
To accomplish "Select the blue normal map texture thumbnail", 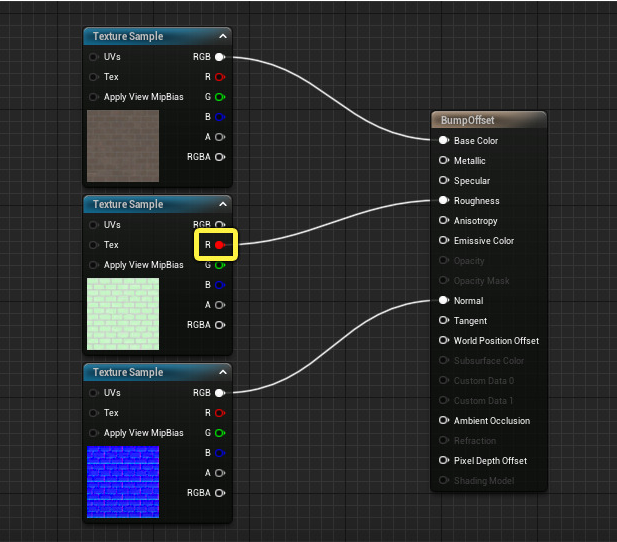I will (x=123, y=482).
